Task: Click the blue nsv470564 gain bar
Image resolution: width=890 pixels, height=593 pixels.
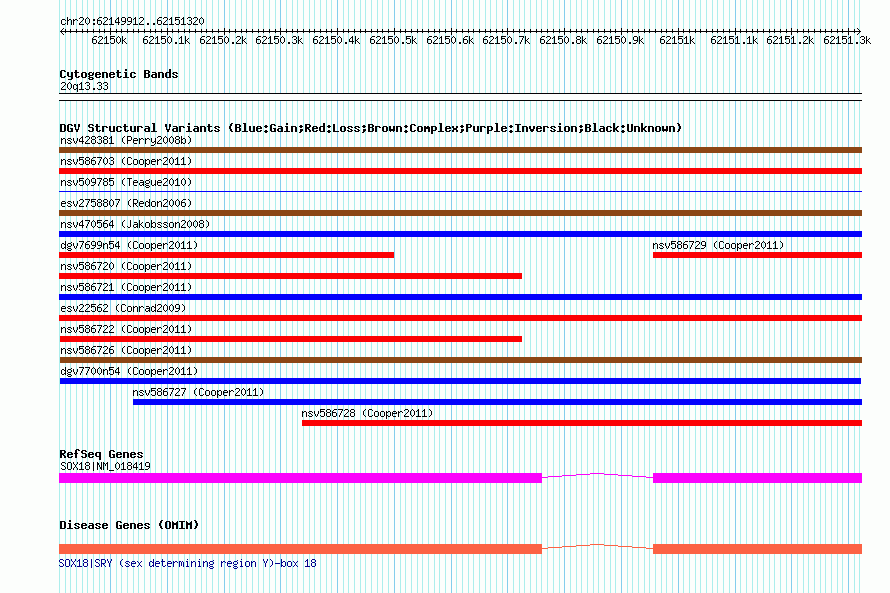Action: (x=460, y=234)
